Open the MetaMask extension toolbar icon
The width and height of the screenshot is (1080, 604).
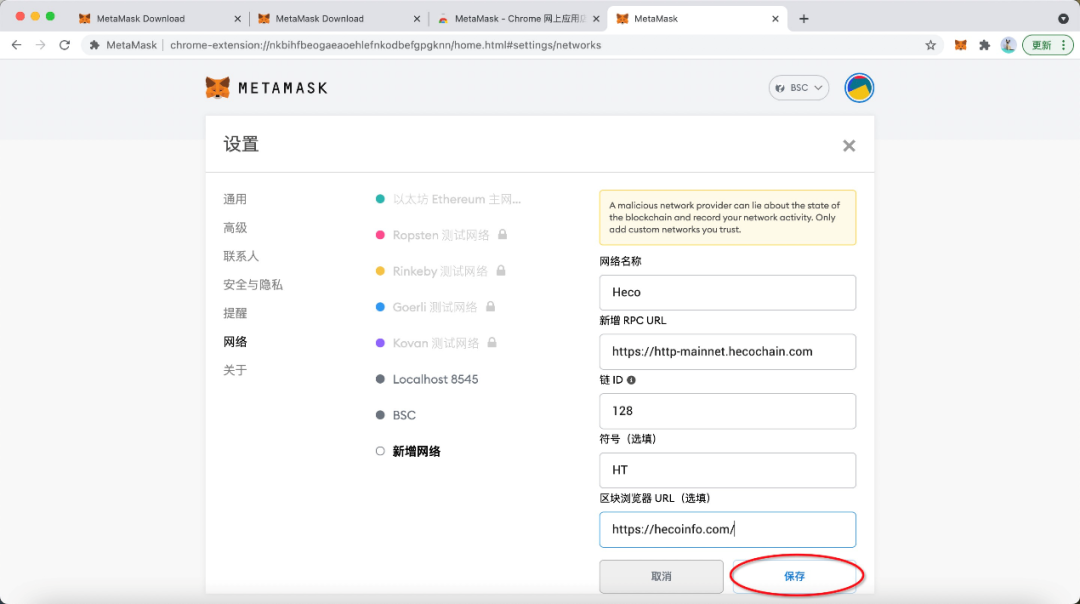pyautogui.click(x=960, y=45)
